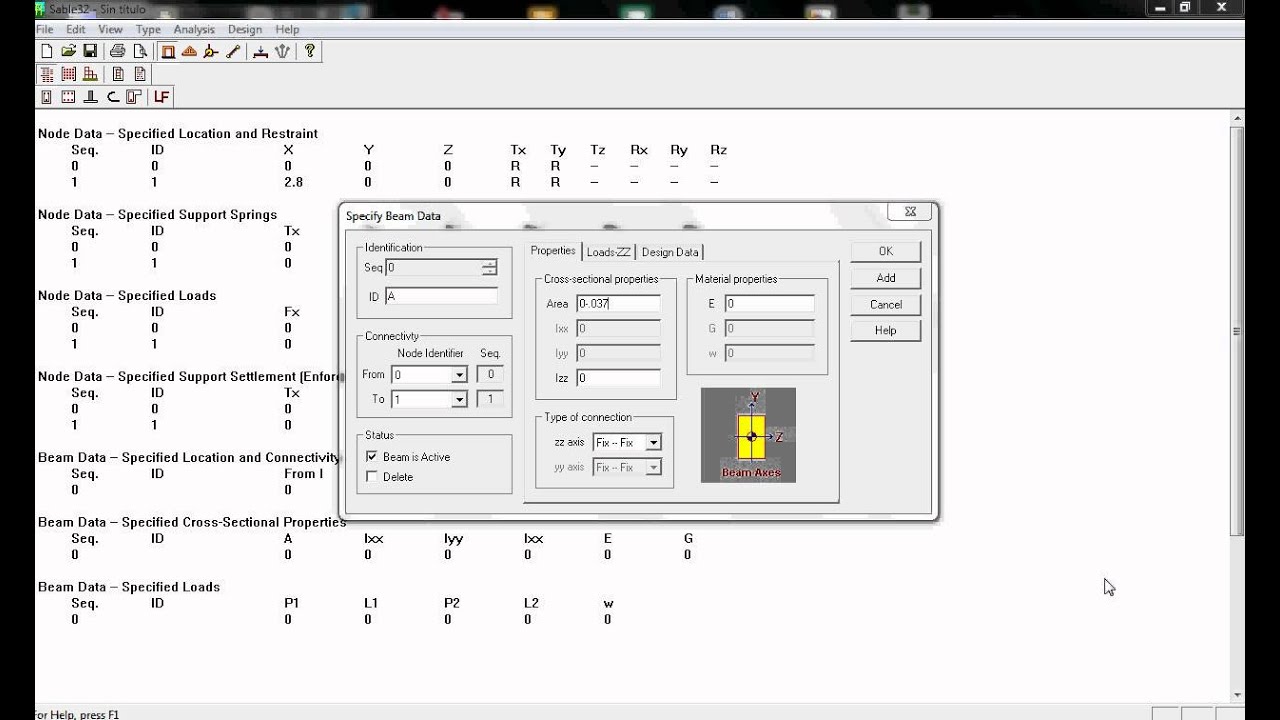
Task: Click the Izz input field
Action: coord(618,378)
